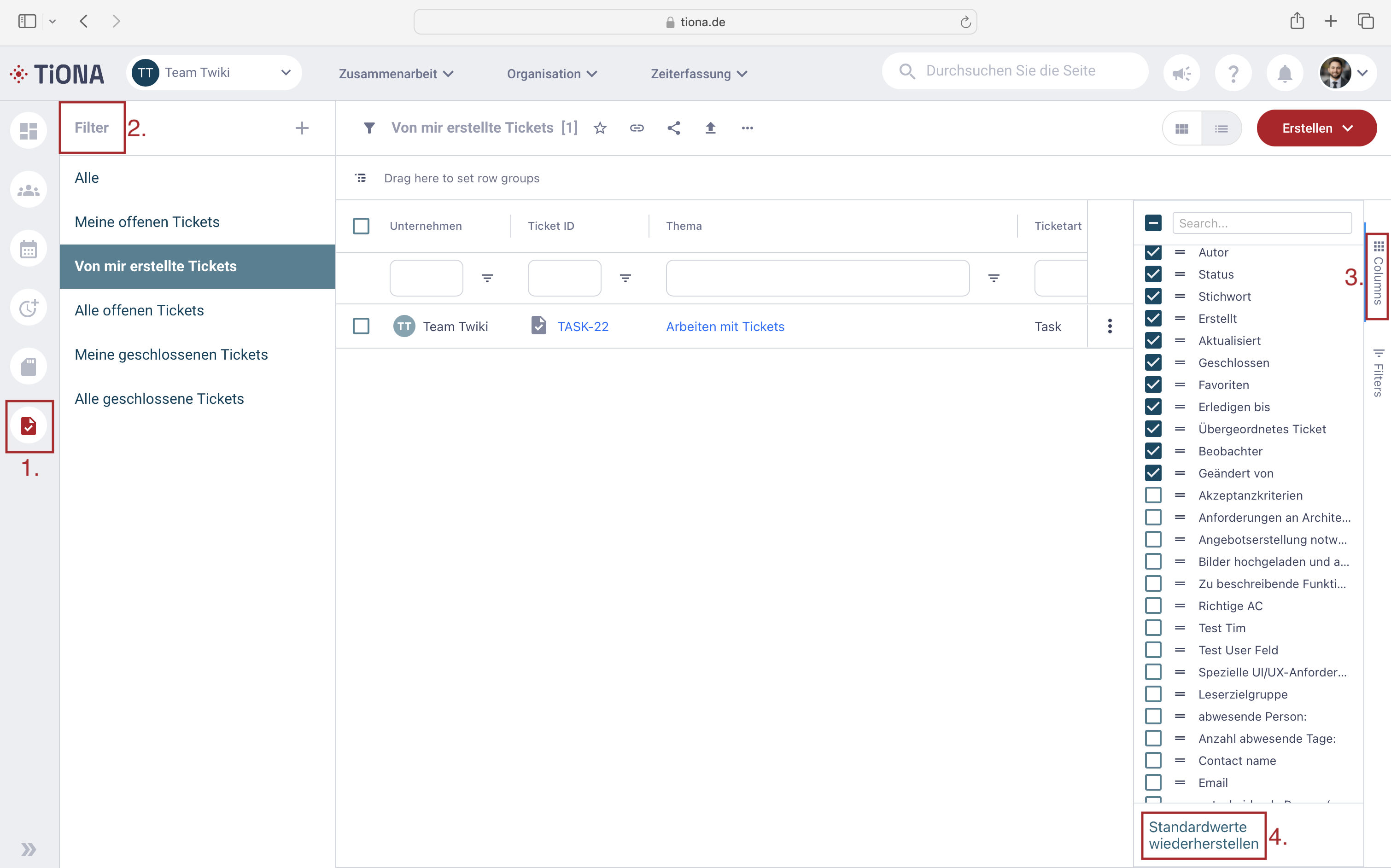Mark filter as favorite with star icon
Viewport: 1391px width, 868px height.
(x=600, y=128)
